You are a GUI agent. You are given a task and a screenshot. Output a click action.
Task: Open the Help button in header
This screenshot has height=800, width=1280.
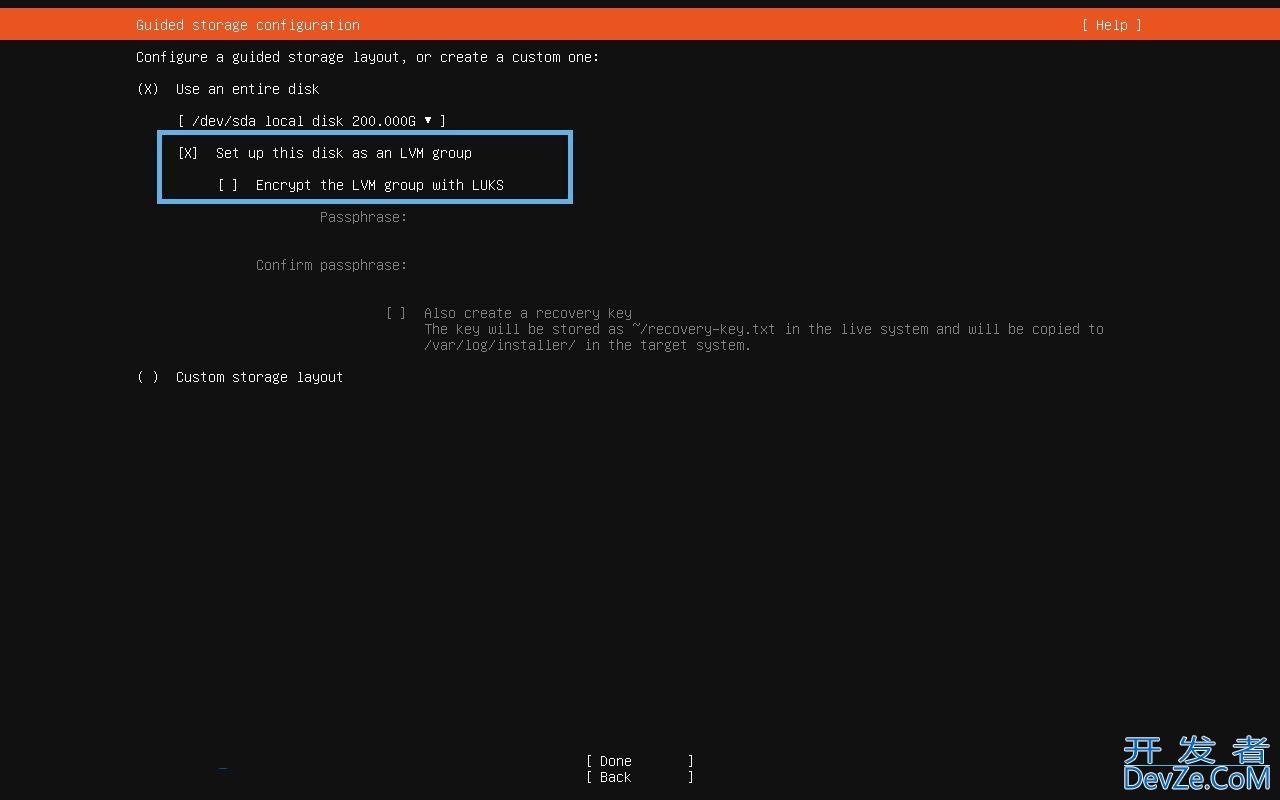pos(1111,25)
